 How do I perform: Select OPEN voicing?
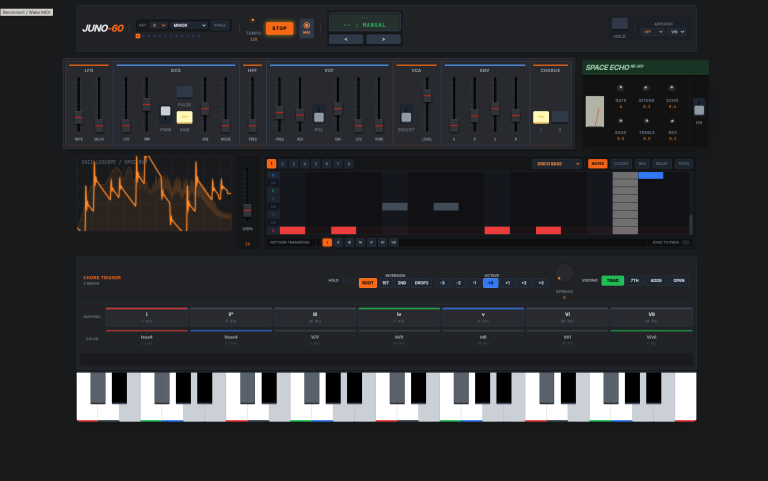coord(679,281)
